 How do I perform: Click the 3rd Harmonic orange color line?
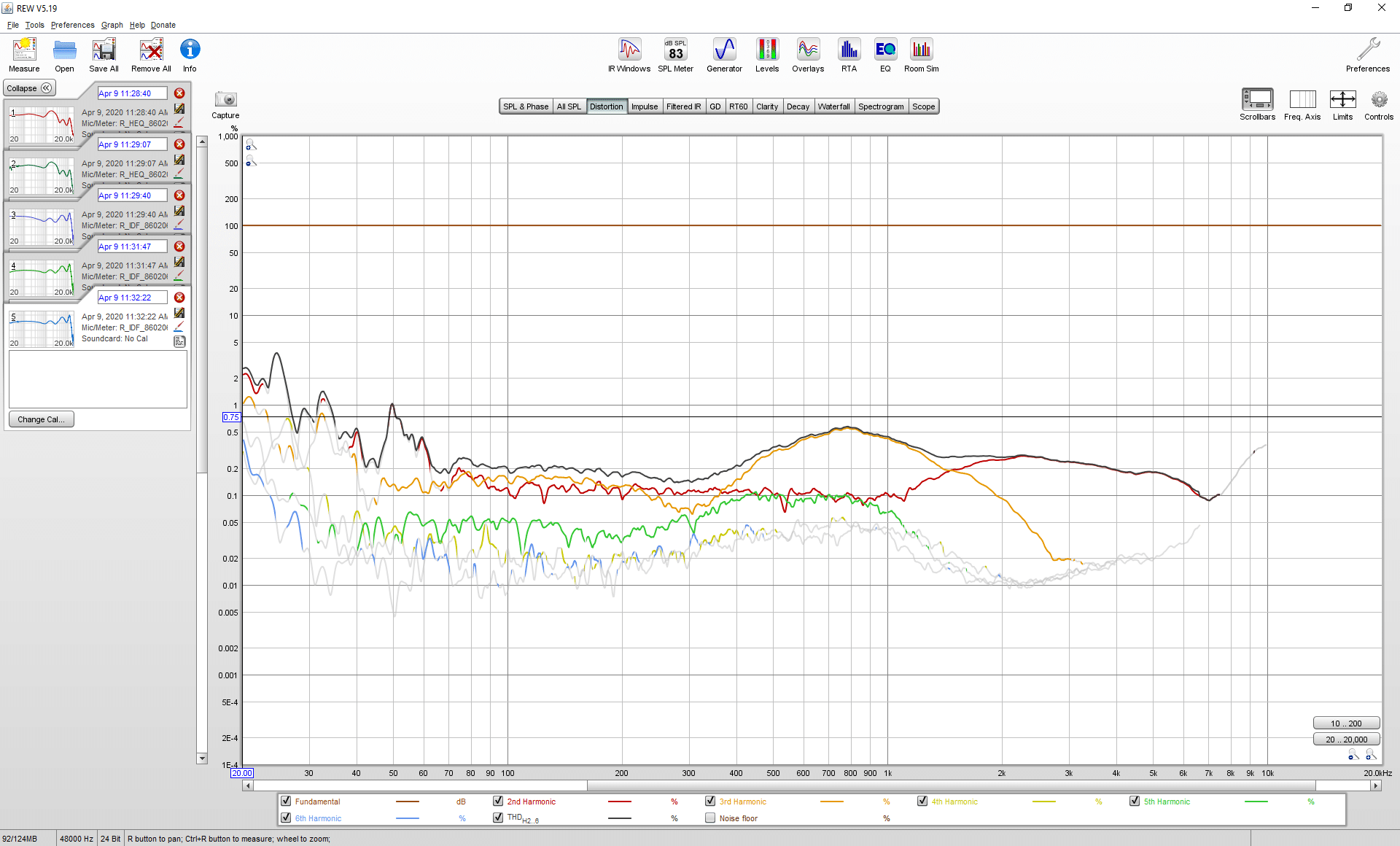click(x=831, y=802)
